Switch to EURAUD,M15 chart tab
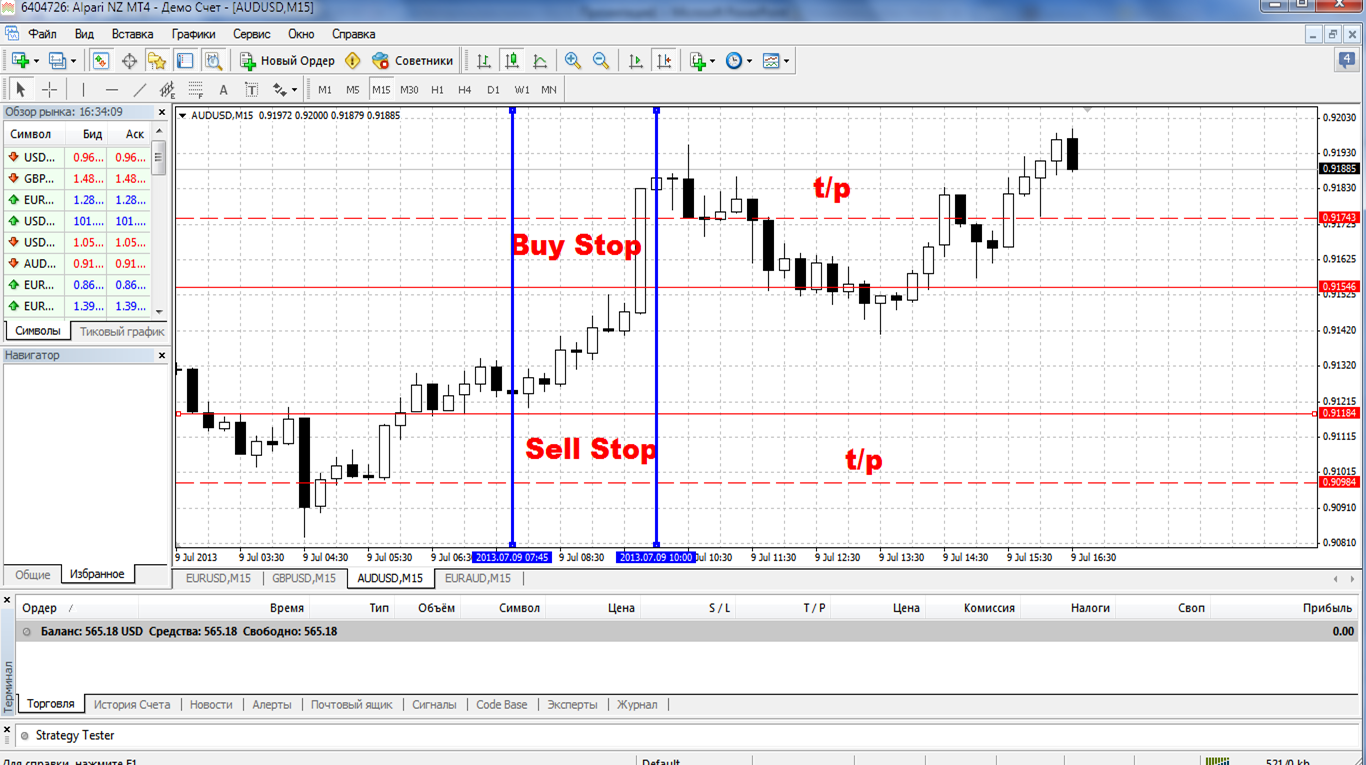 (478, 578)
